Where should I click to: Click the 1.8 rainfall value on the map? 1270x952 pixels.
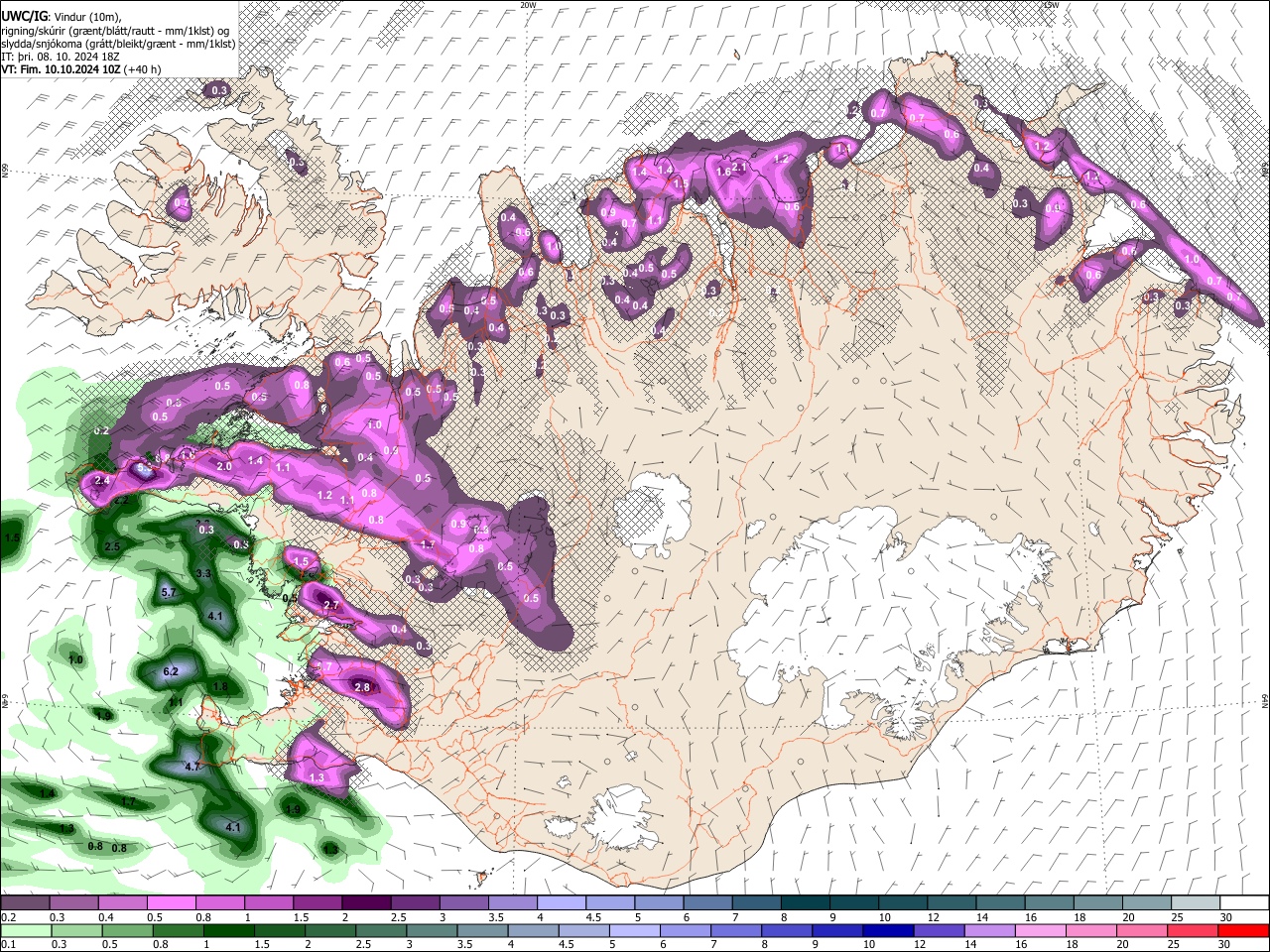(220, 686)
